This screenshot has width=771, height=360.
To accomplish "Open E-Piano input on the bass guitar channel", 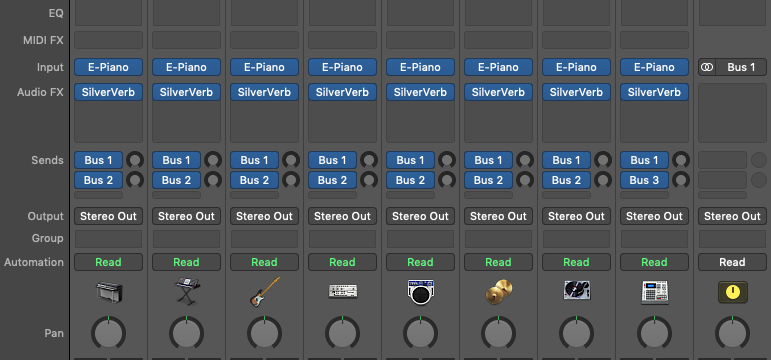I will [265, 67].
